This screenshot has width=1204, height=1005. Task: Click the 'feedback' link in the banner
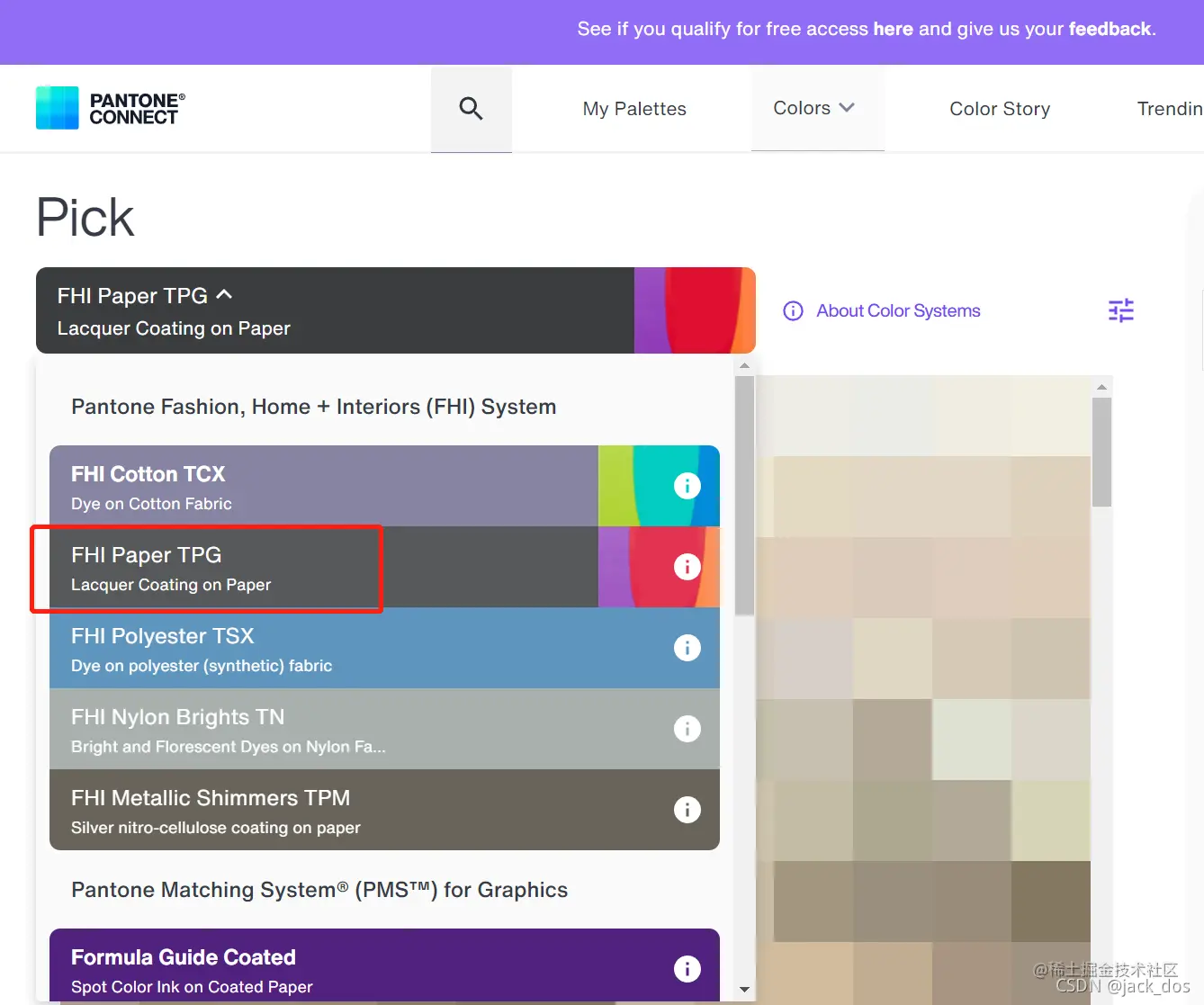coord(1110,29)
